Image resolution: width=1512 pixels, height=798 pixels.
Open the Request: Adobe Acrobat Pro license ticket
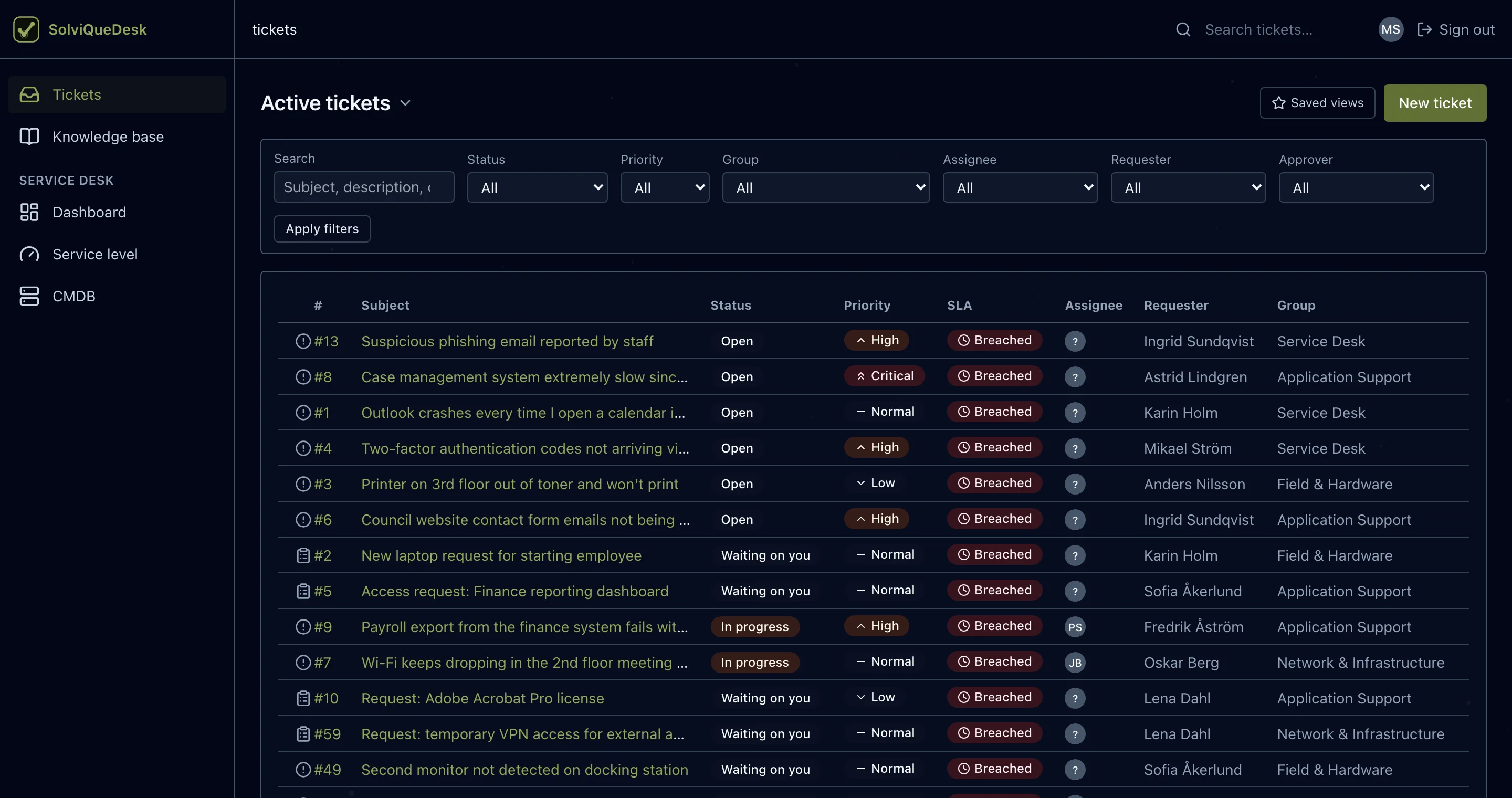tap(482, 698)
